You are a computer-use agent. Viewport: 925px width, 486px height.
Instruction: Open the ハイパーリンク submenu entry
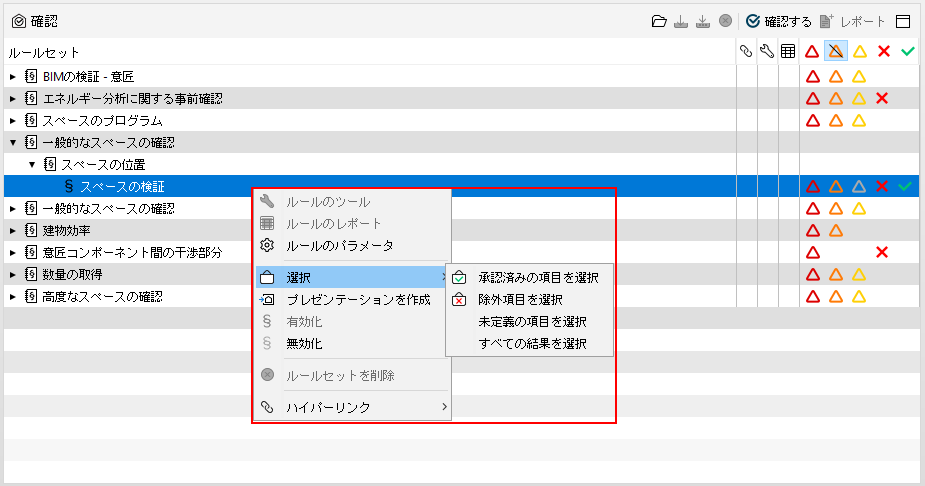[x=353, y=407]
